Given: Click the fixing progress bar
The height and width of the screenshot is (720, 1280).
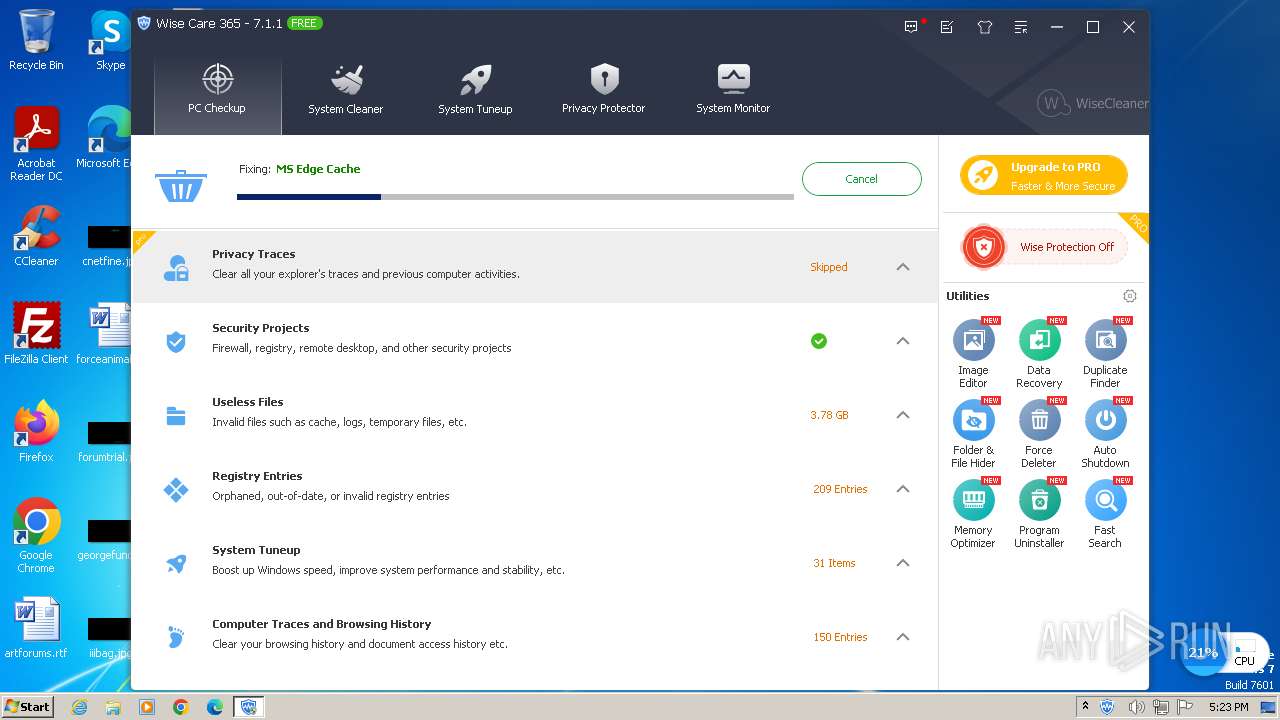Looking at the screenshot, I should pos(515,197).
